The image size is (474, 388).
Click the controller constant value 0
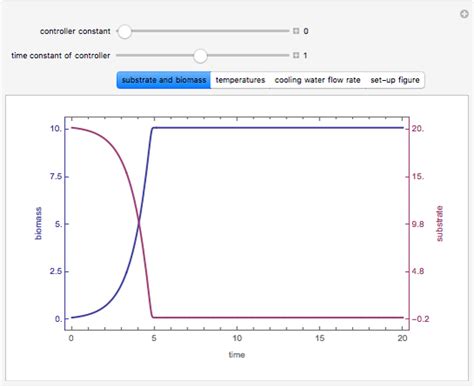coord(306,31)
